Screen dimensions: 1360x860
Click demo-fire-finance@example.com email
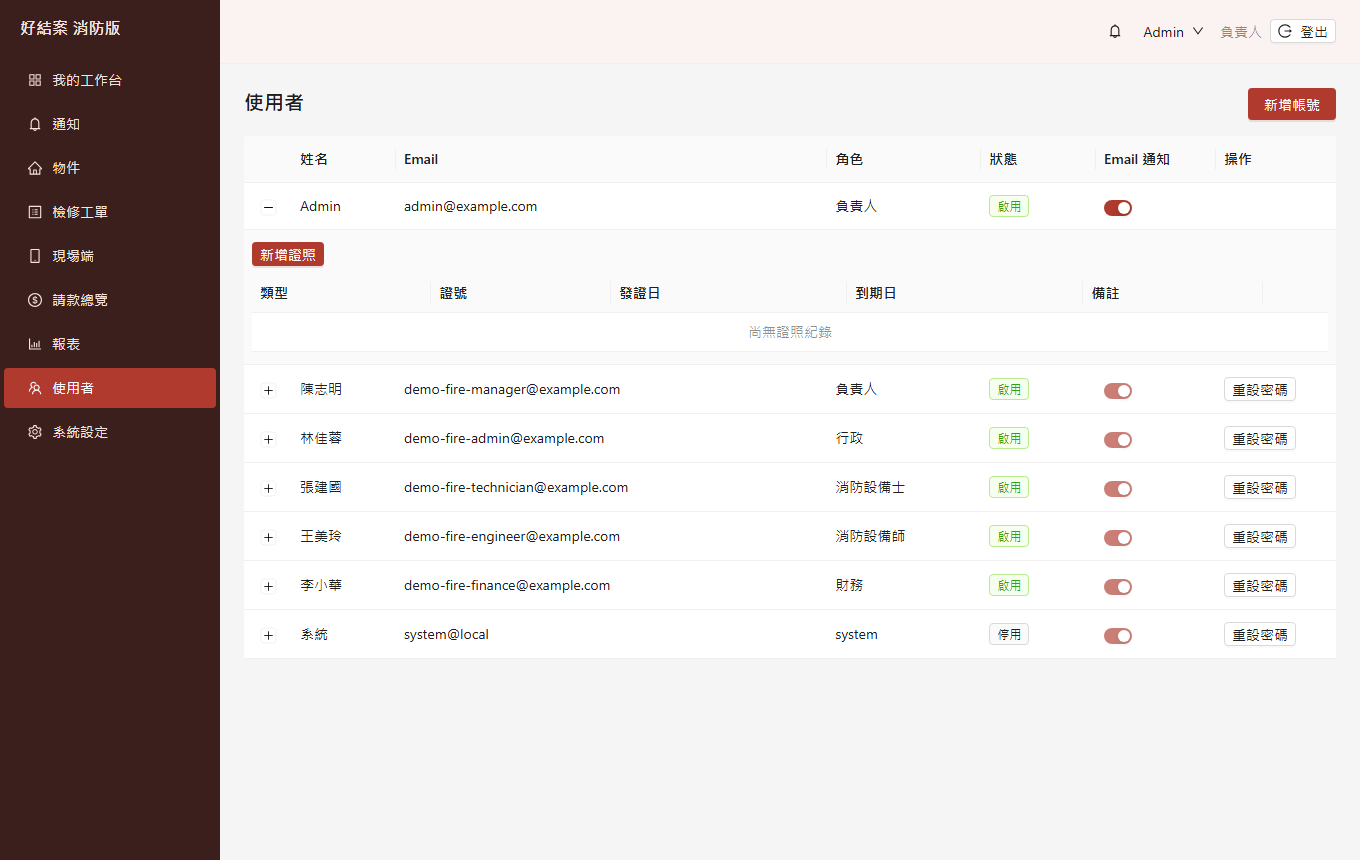[x=507, y=585]
